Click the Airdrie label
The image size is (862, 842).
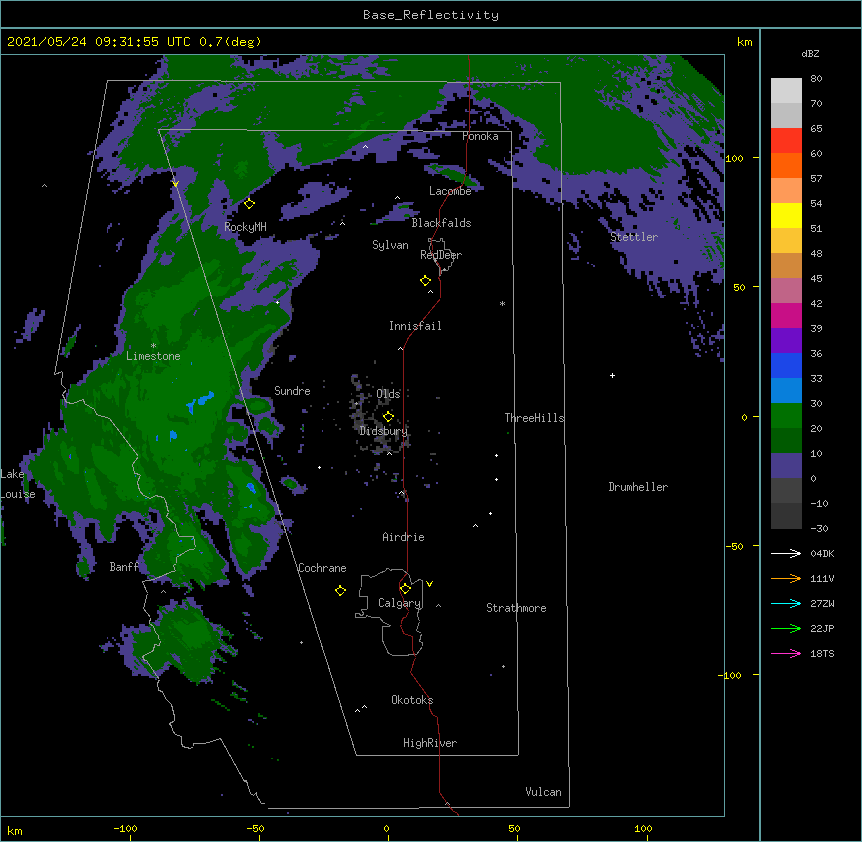[x=403, y=537]
